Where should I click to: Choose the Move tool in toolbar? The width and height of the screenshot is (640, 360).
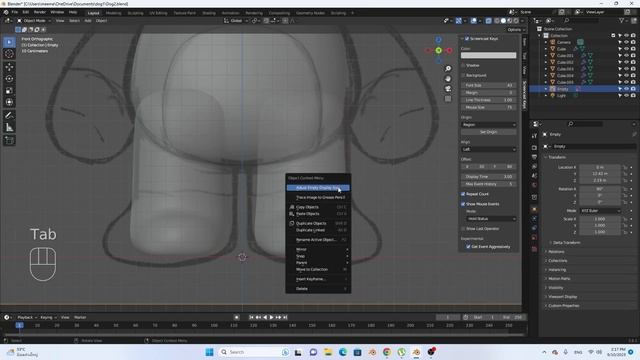click(x=9, y=67)
